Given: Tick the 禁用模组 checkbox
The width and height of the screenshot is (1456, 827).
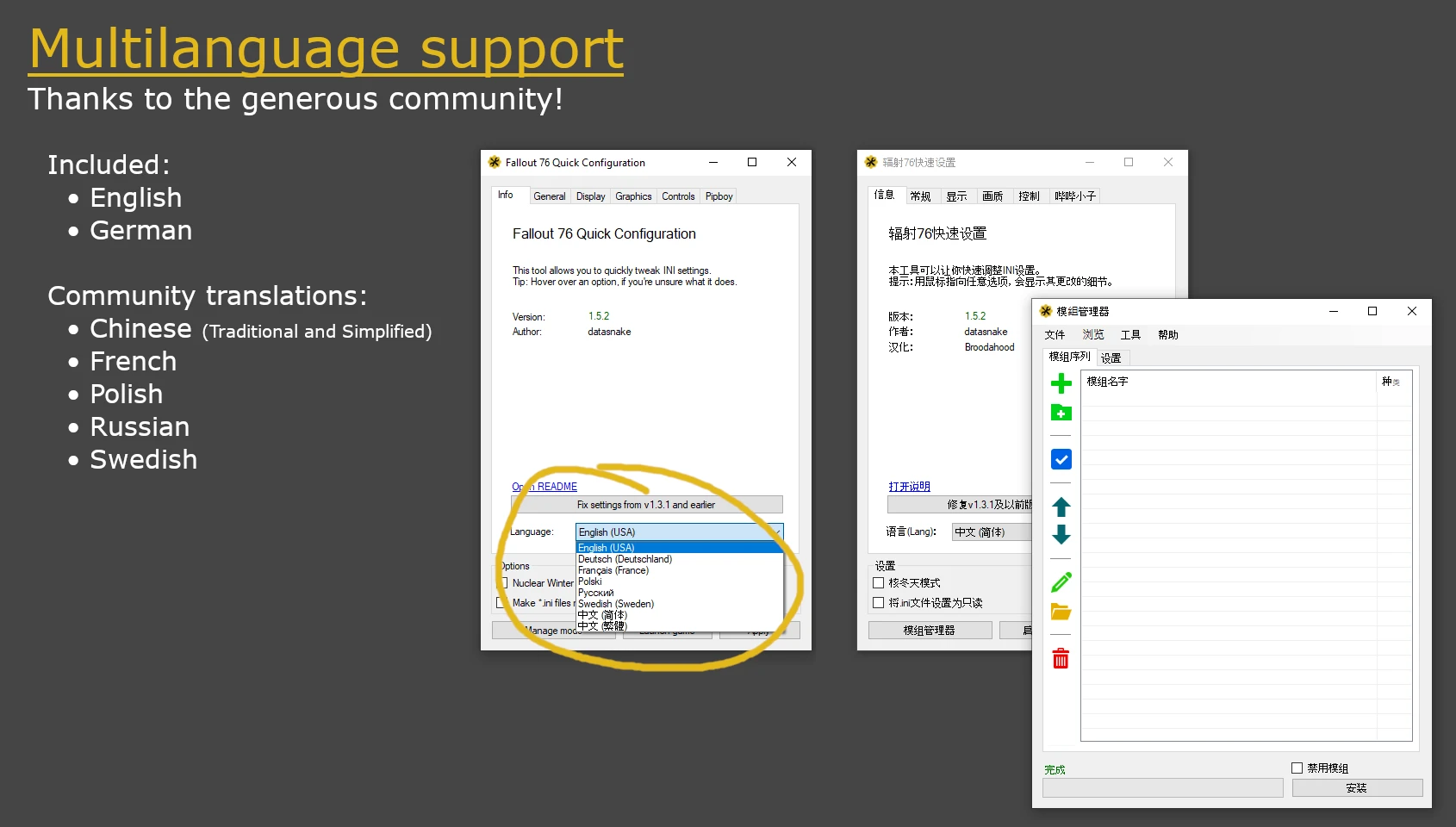Looking at the screenshot, I should pos(1297,768).
